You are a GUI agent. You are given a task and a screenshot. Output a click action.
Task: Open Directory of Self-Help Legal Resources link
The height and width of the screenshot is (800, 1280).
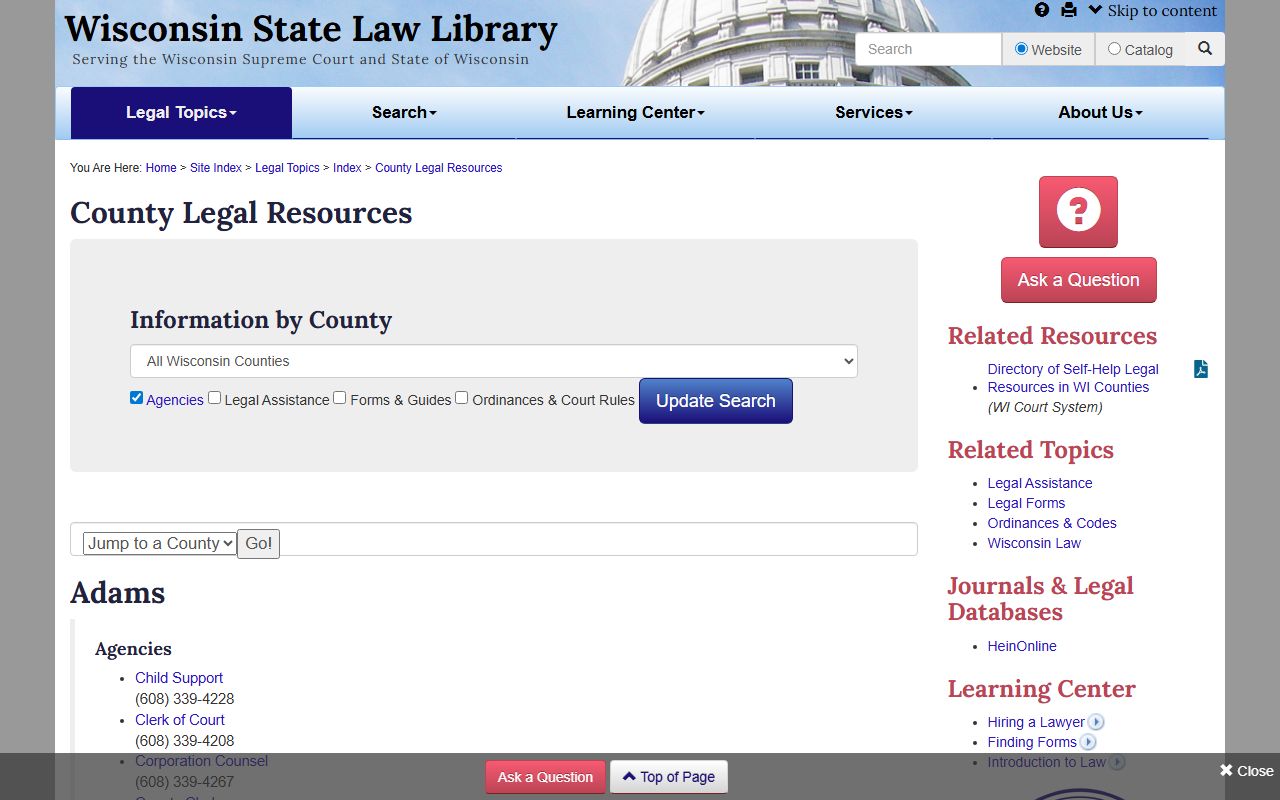tap(1073, 378)
